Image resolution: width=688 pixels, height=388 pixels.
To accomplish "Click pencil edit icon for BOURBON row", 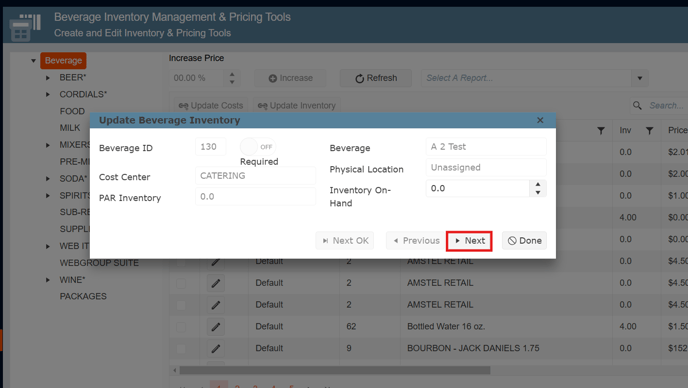I will (215, 348).
